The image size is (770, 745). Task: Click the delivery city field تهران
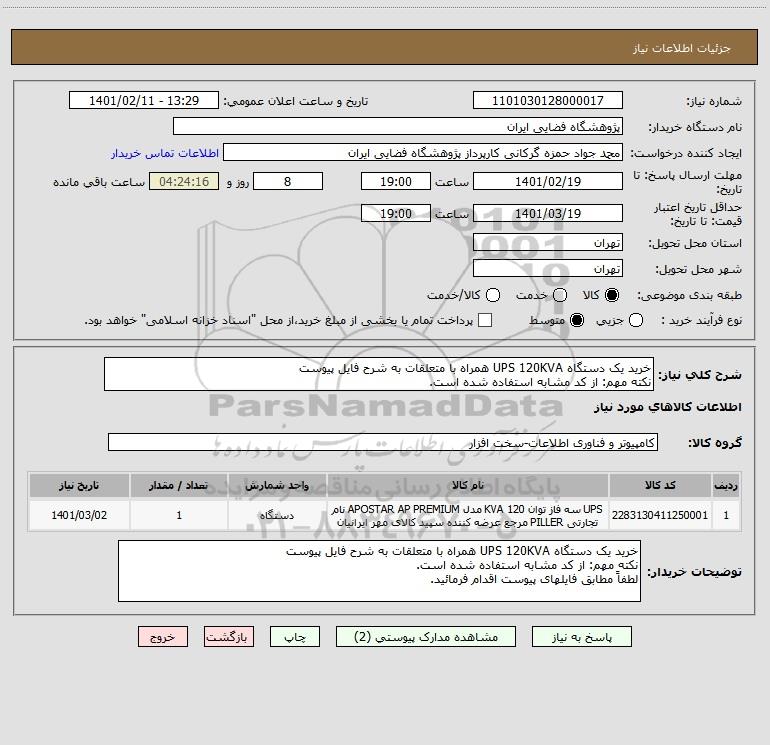coord(548,269)
